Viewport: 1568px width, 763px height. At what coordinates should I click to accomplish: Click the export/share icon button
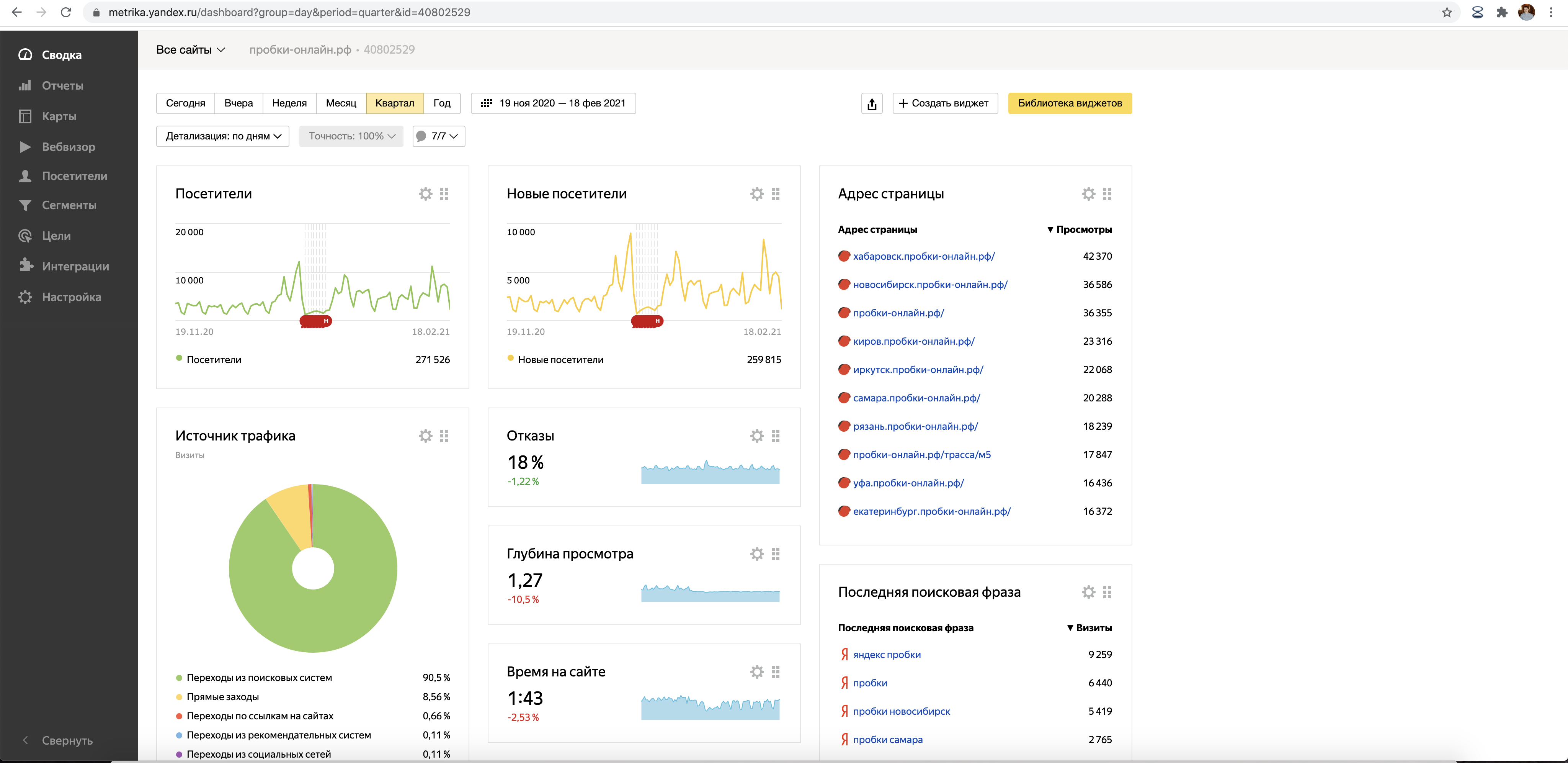(x=872, y=103)
